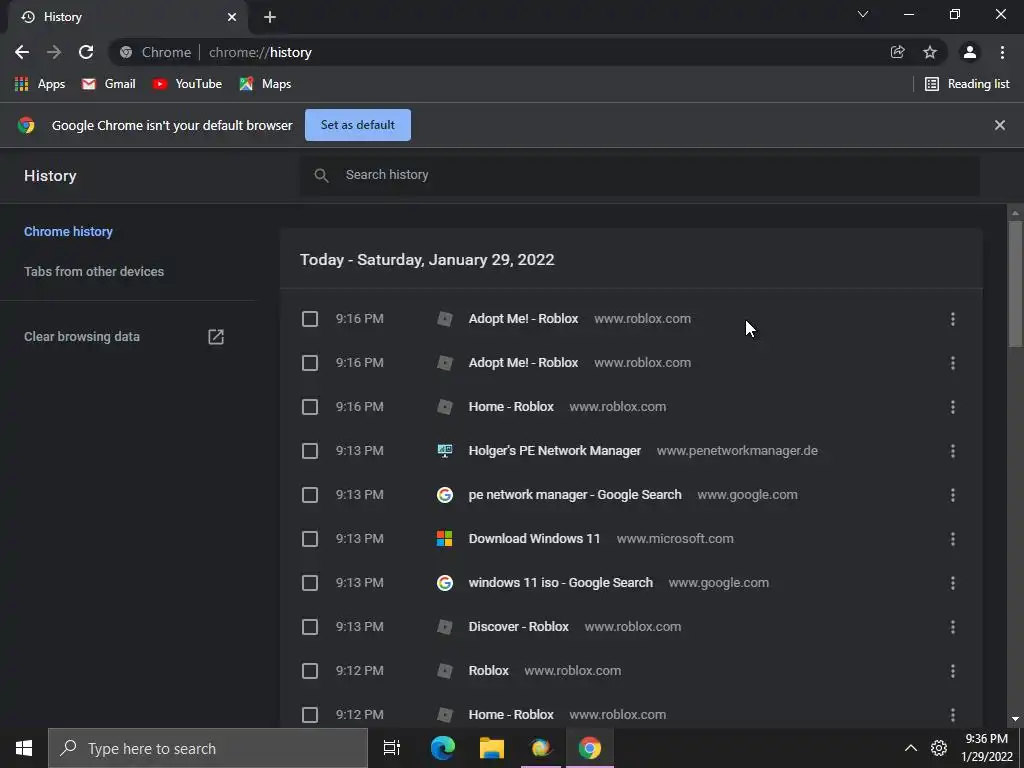Open actions menu for Discover - Roblox
The image size is (1024, 768).
tap(953, 627)
